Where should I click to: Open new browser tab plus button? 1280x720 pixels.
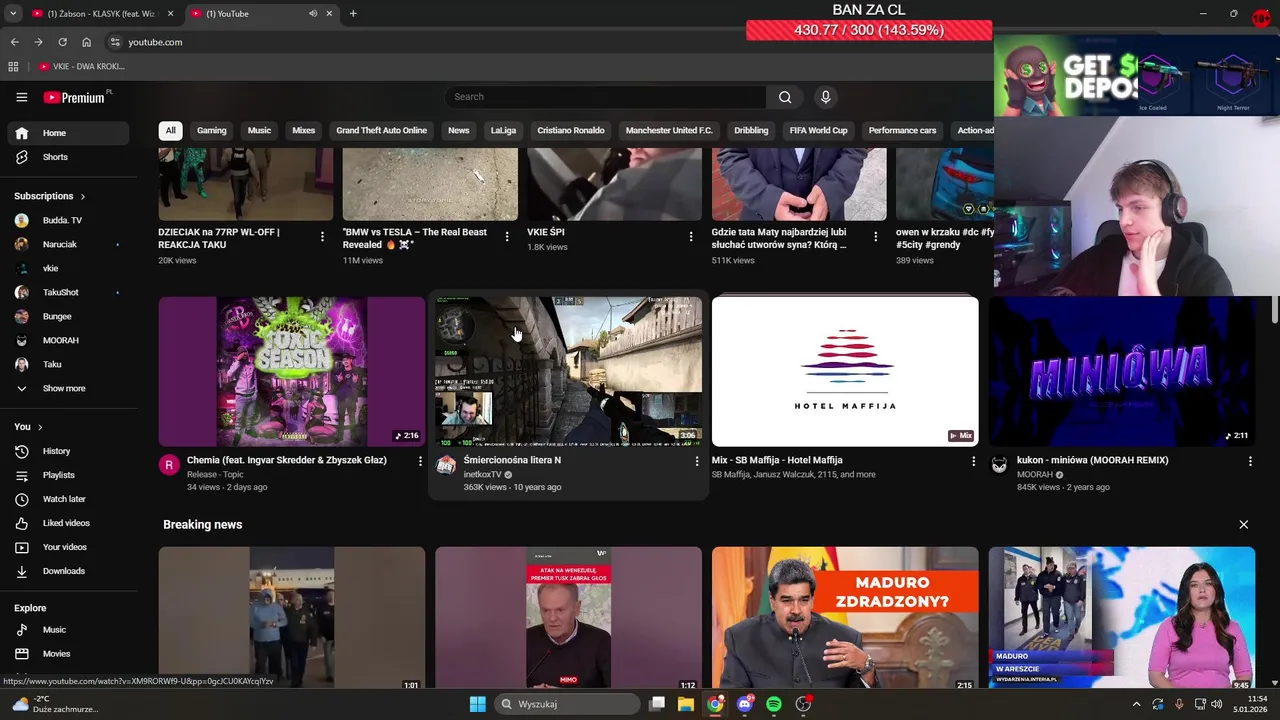click(x=353, y=13)
